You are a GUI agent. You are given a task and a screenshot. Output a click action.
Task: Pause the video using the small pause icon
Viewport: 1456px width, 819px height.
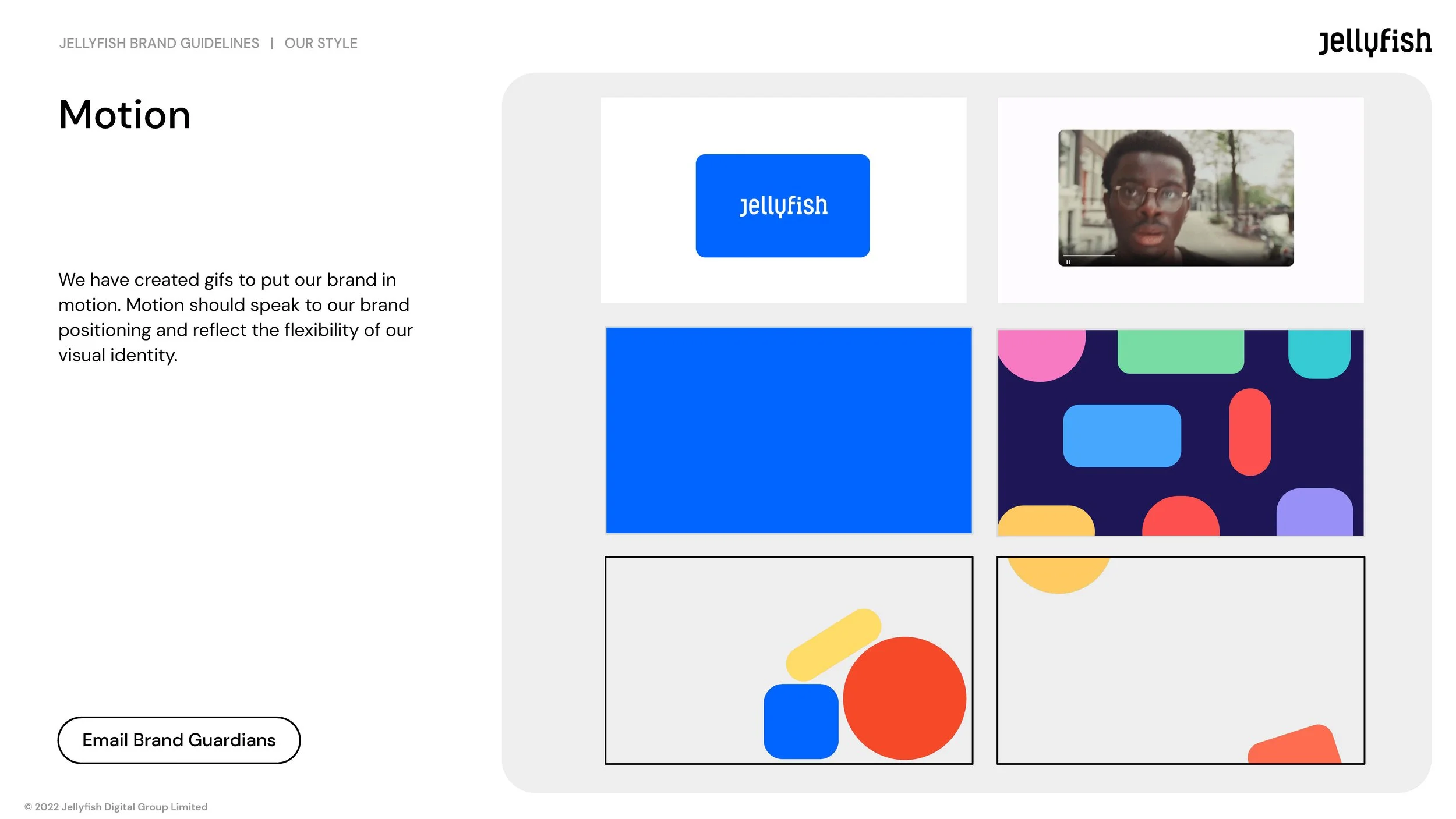[1068, 262]
